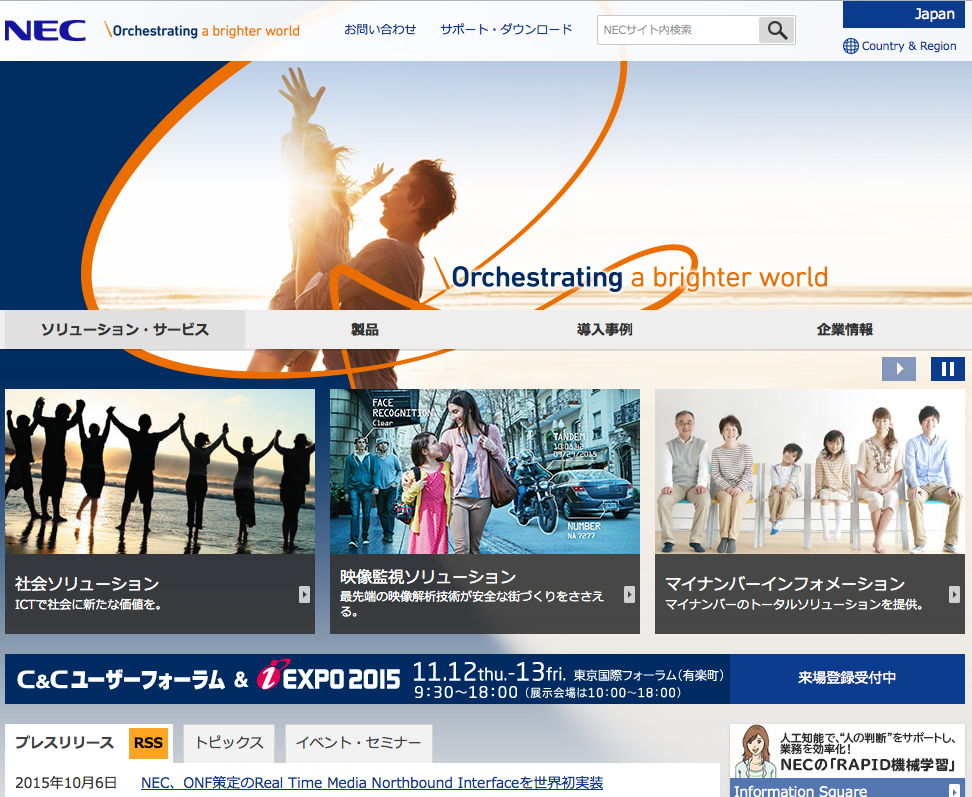The width and height of the screenshot is (972, 797).
Task: Select the 映像監視ソリューション card title
Action: 428,576
